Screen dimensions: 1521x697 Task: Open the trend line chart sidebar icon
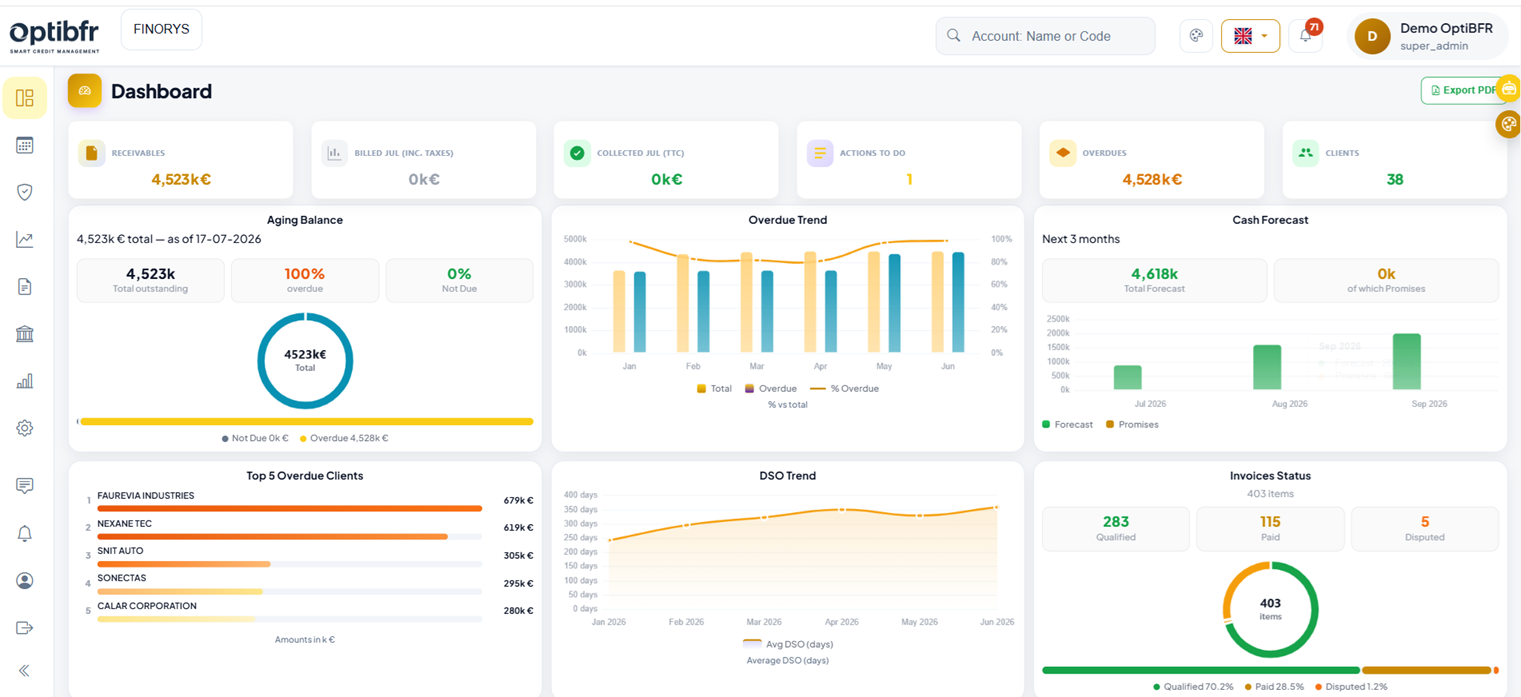click(x=25, y=239)
